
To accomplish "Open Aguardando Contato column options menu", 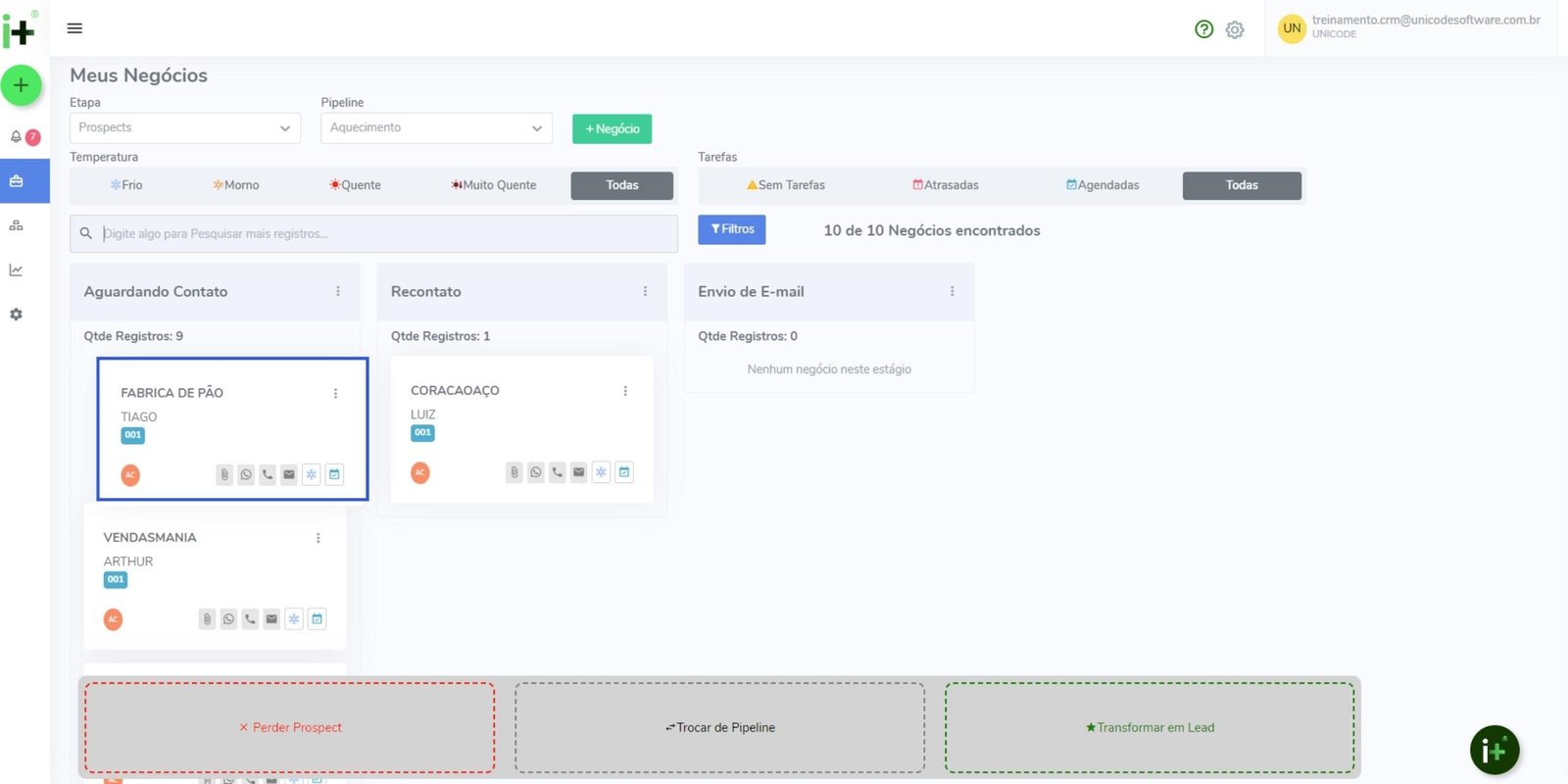I will click(x=338, y=292).
